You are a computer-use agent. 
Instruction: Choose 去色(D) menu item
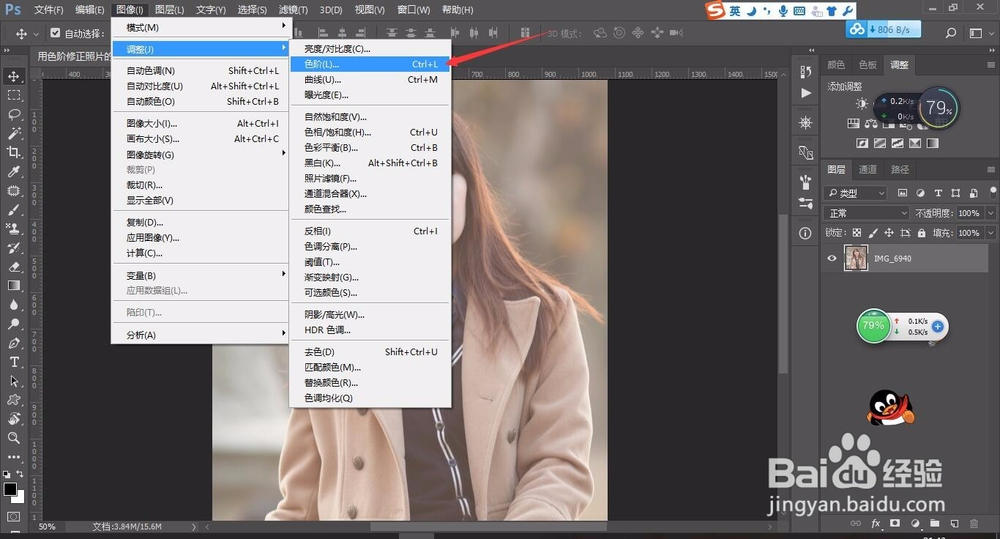coord(370,351)
